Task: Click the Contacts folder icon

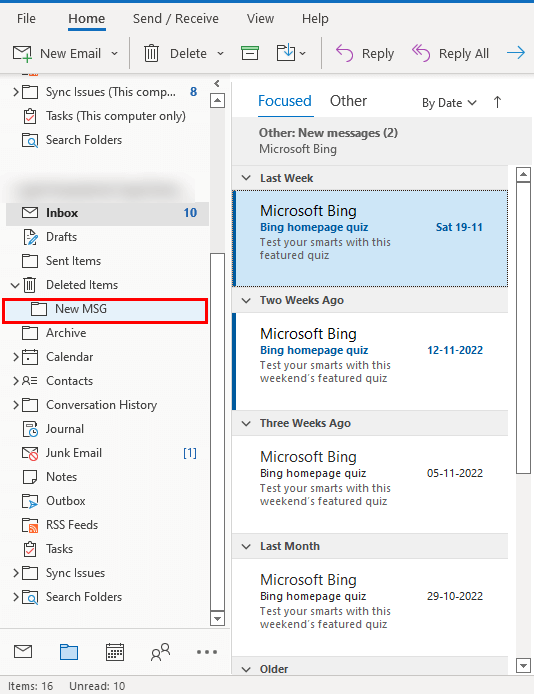Action: click(30, 381)
